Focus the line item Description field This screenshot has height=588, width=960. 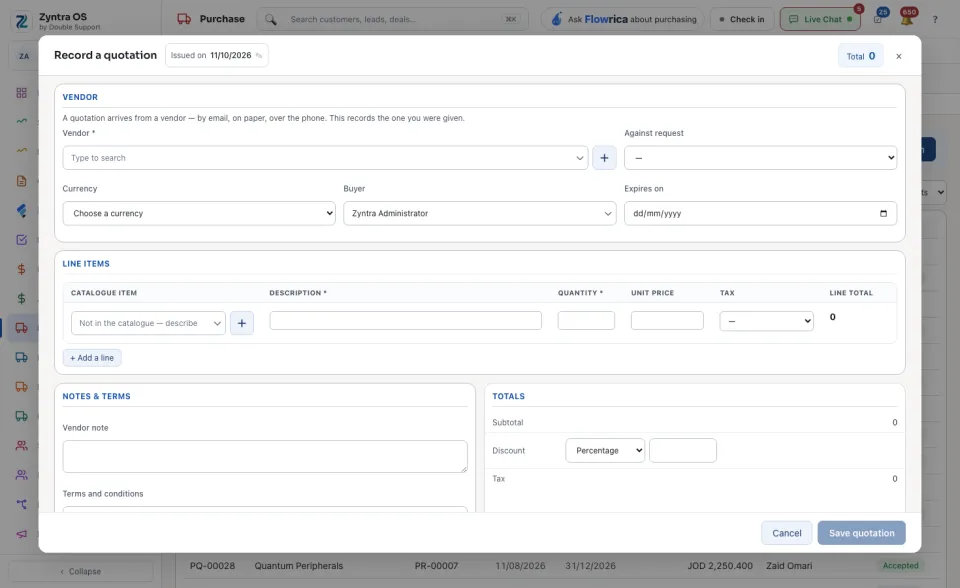tap(405, 320)
